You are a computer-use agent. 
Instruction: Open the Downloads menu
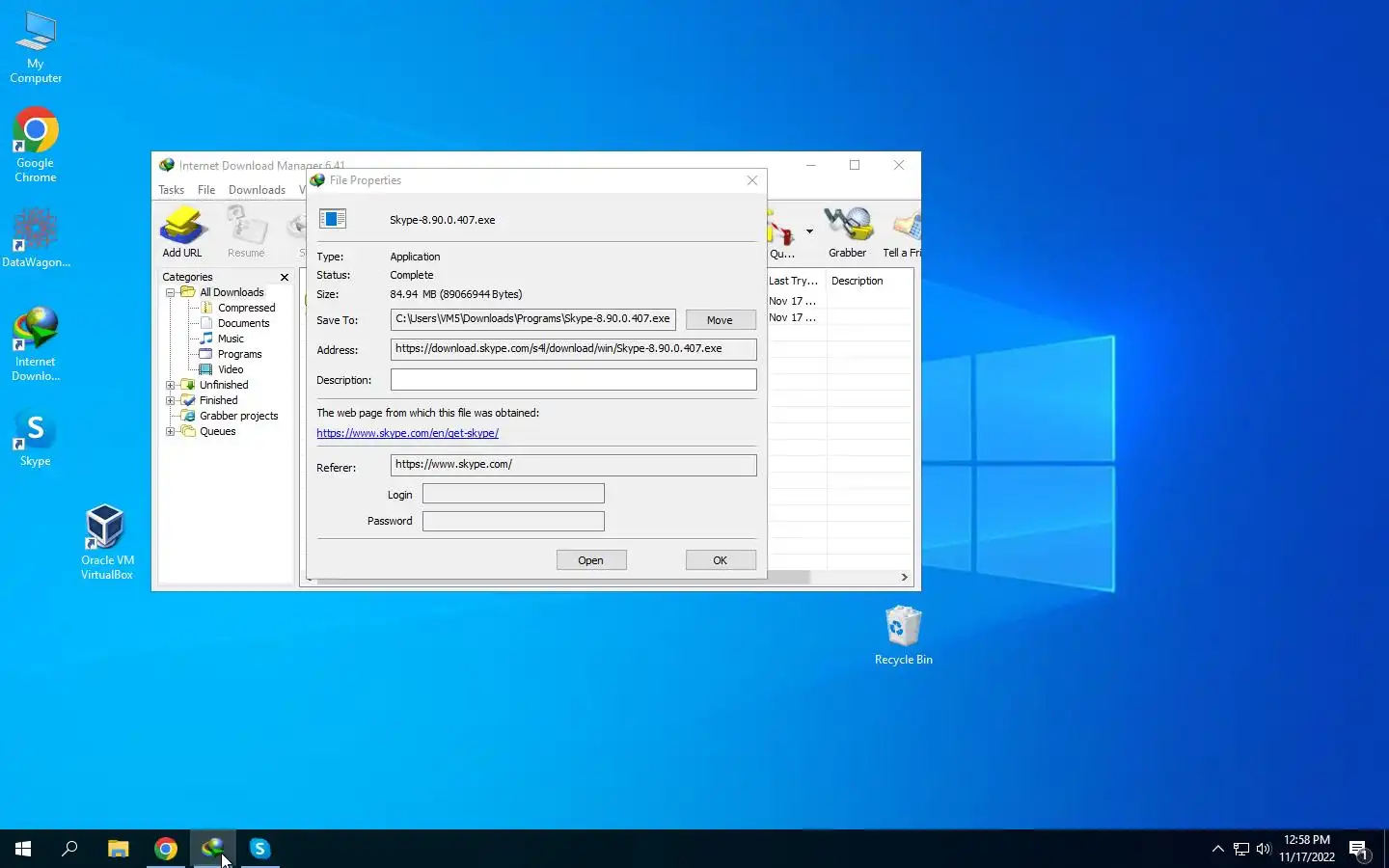[x=257, y=190]
